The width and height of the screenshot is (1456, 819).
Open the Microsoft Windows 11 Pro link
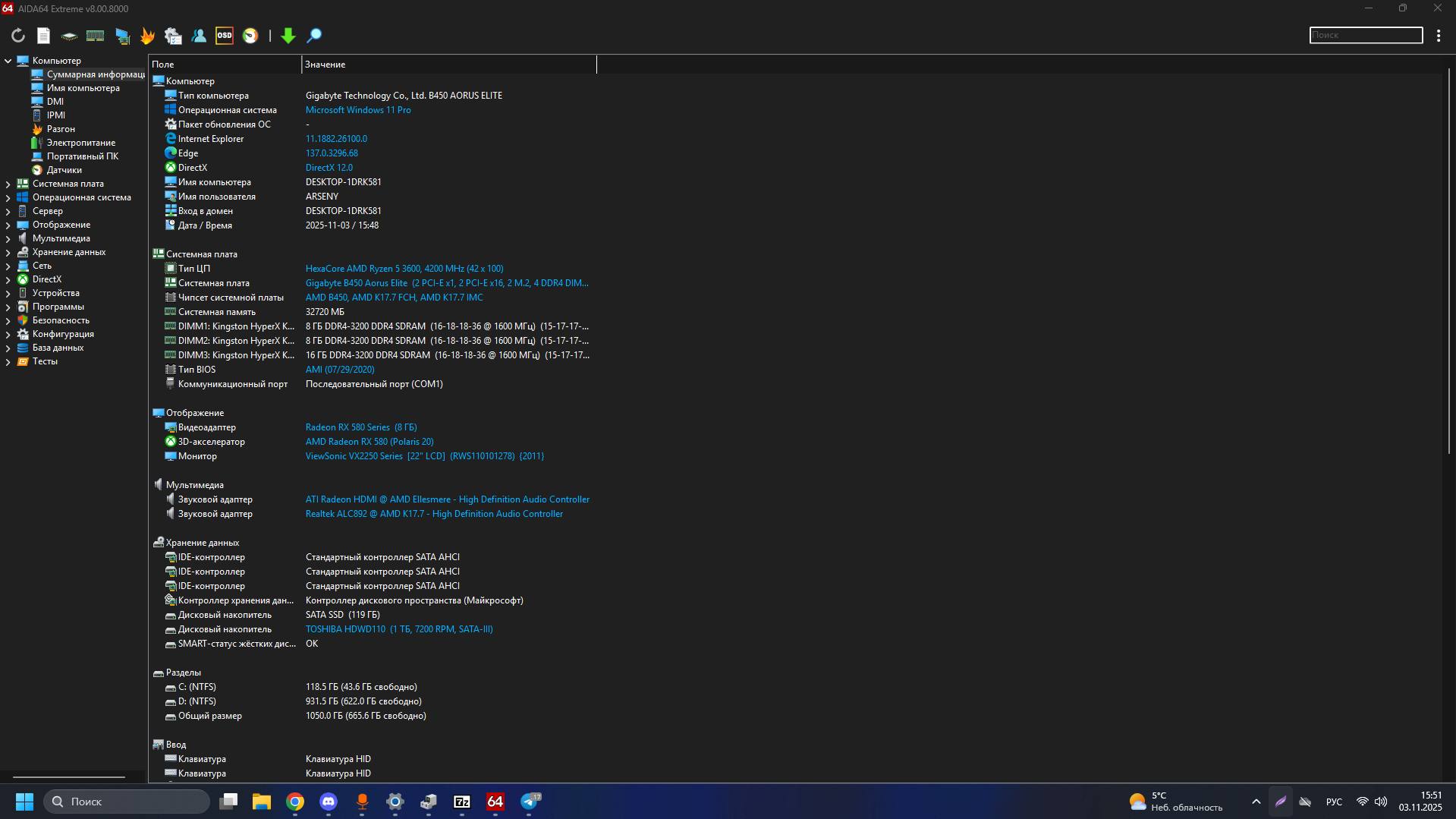pyautogui.click(x=358, y=110)
